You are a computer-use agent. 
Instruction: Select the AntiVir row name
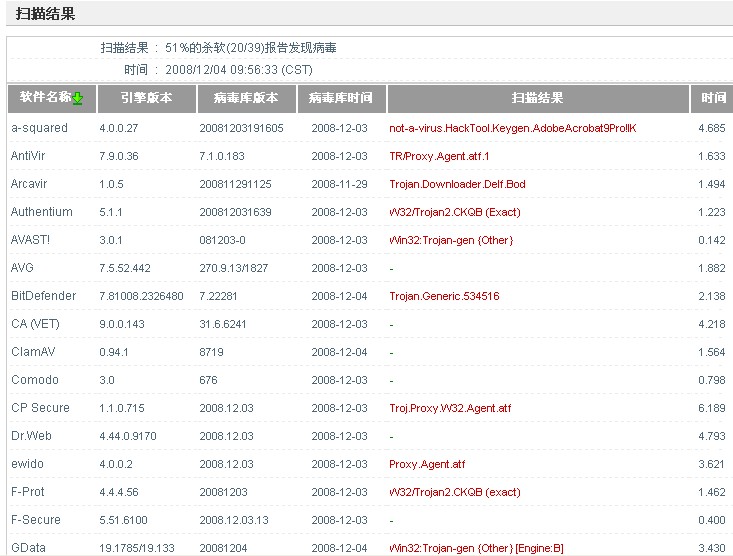coord(28,156)
